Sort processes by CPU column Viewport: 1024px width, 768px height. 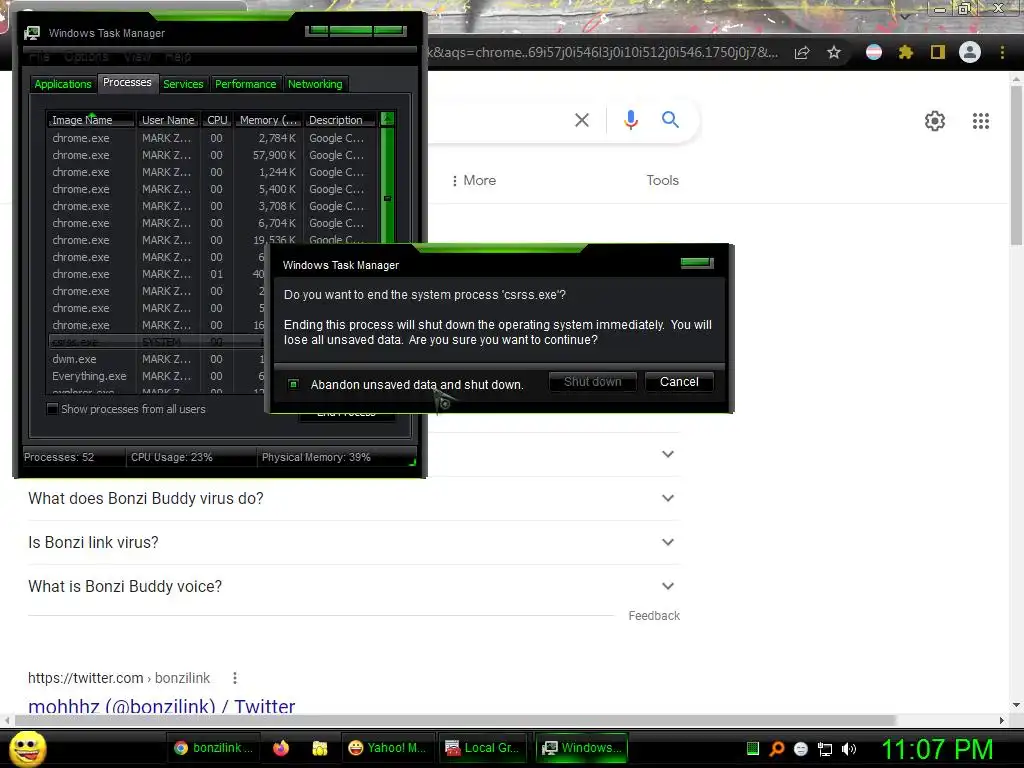click(x=217, y=120)
